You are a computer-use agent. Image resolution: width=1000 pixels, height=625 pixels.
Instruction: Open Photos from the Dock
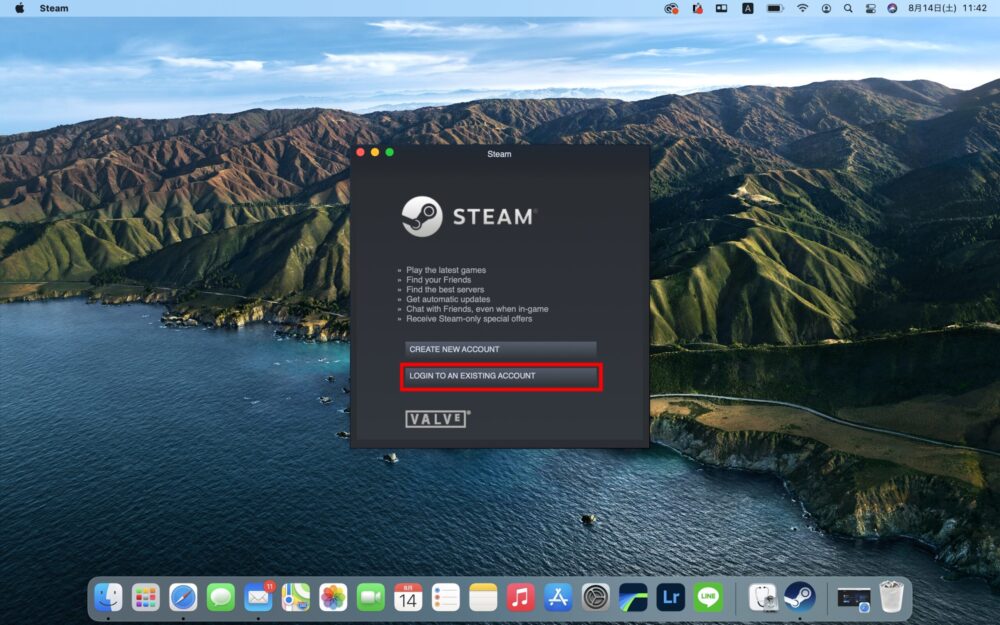[333, 598]
